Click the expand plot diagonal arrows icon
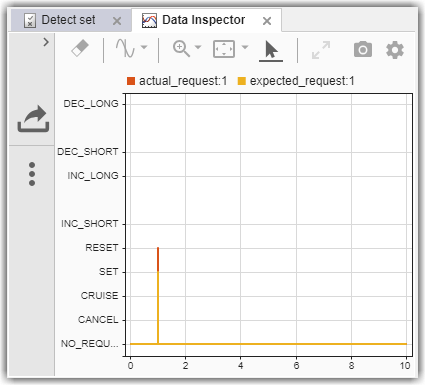 (x=321, y=50)
